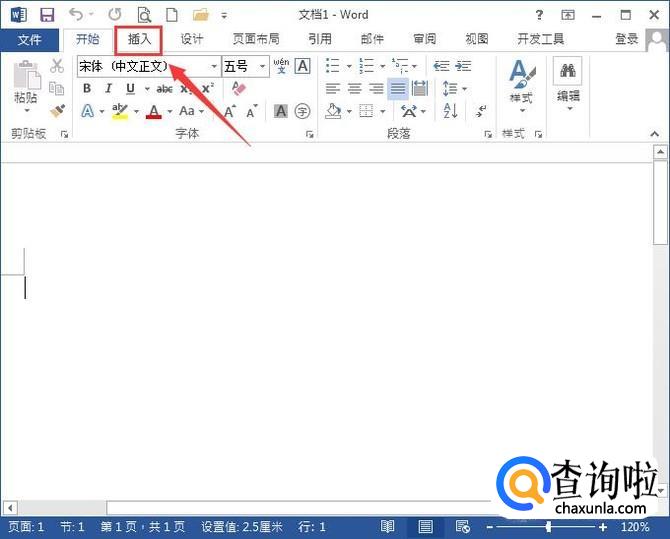Toggle strikethrough abc formatting

pos(165,88)
